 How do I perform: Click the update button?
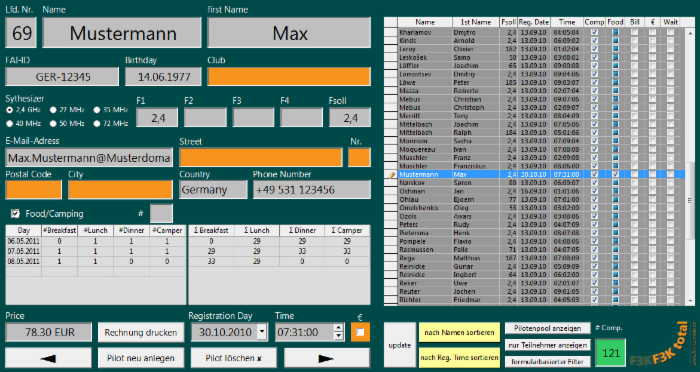[x=400, y=345]
